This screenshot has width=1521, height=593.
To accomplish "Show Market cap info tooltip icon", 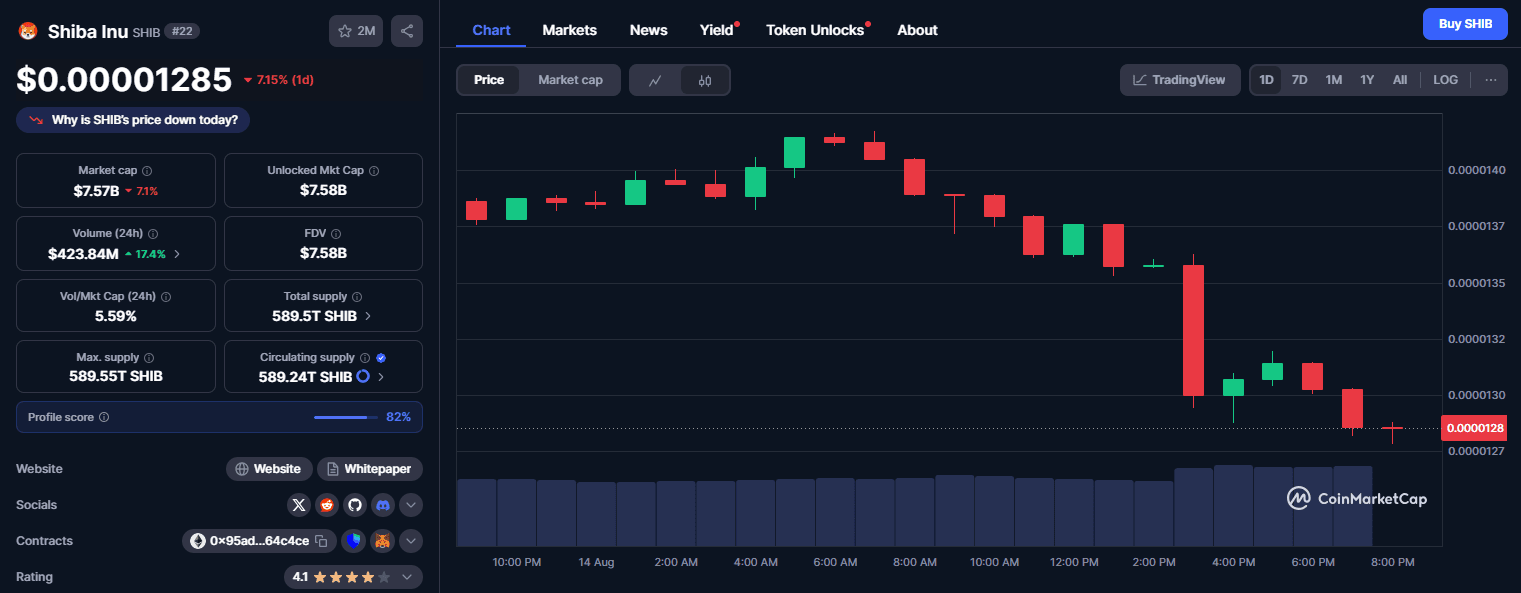I will coord(147,171).
